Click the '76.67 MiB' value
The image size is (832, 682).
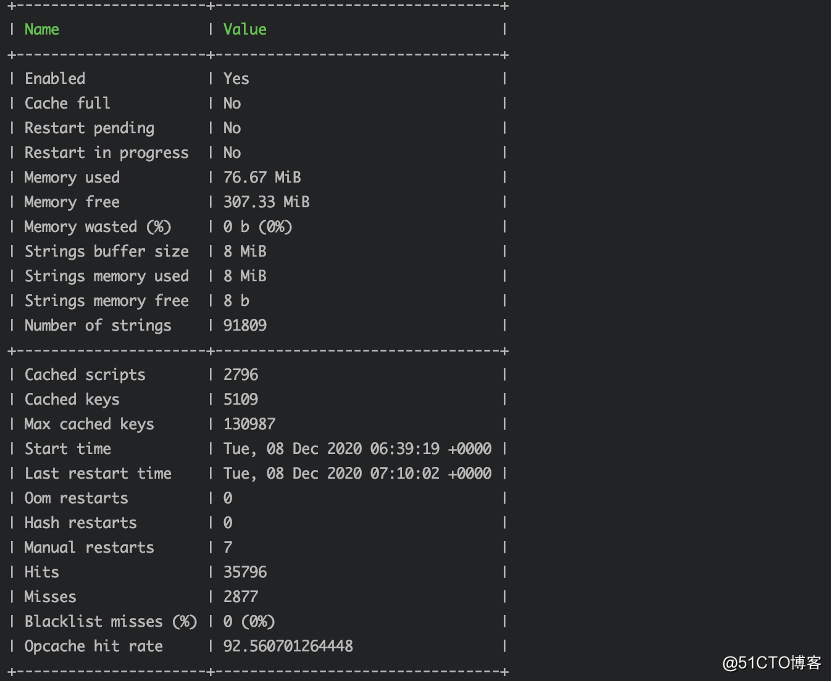[x=262, y=177]
